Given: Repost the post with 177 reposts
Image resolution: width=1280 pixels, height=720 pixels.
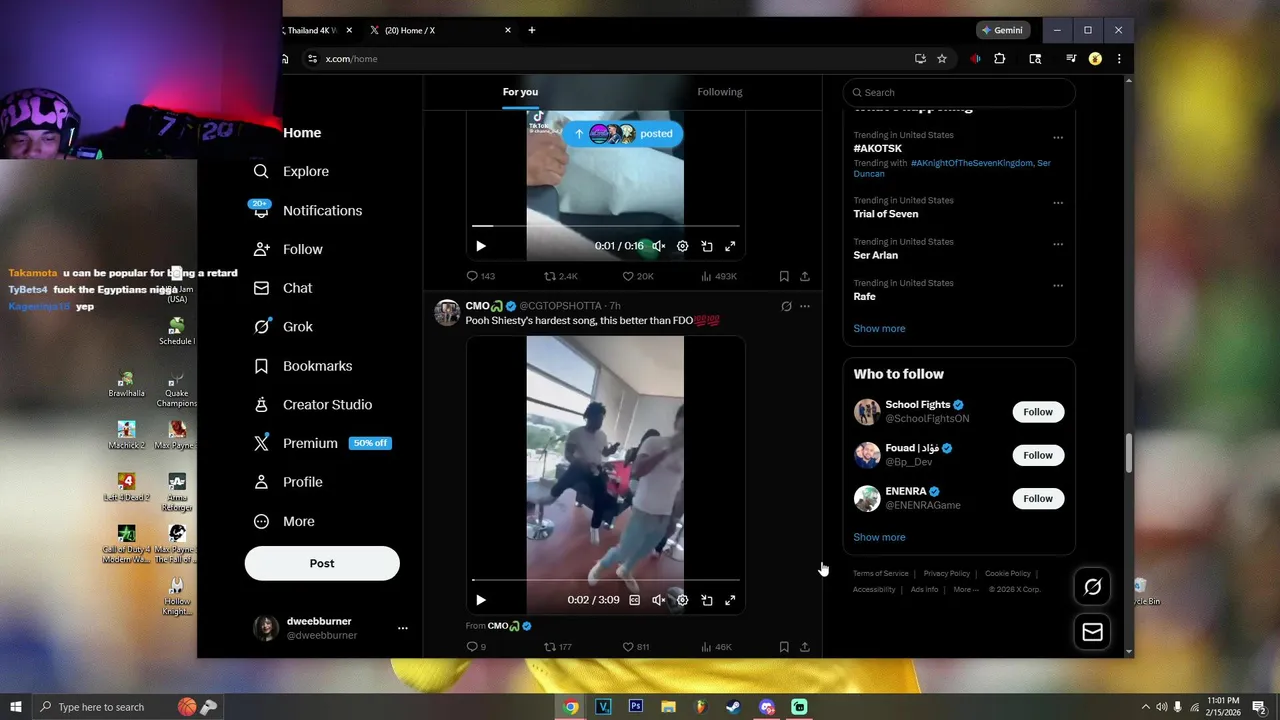Looking at the screenshot, I should 558,647.
